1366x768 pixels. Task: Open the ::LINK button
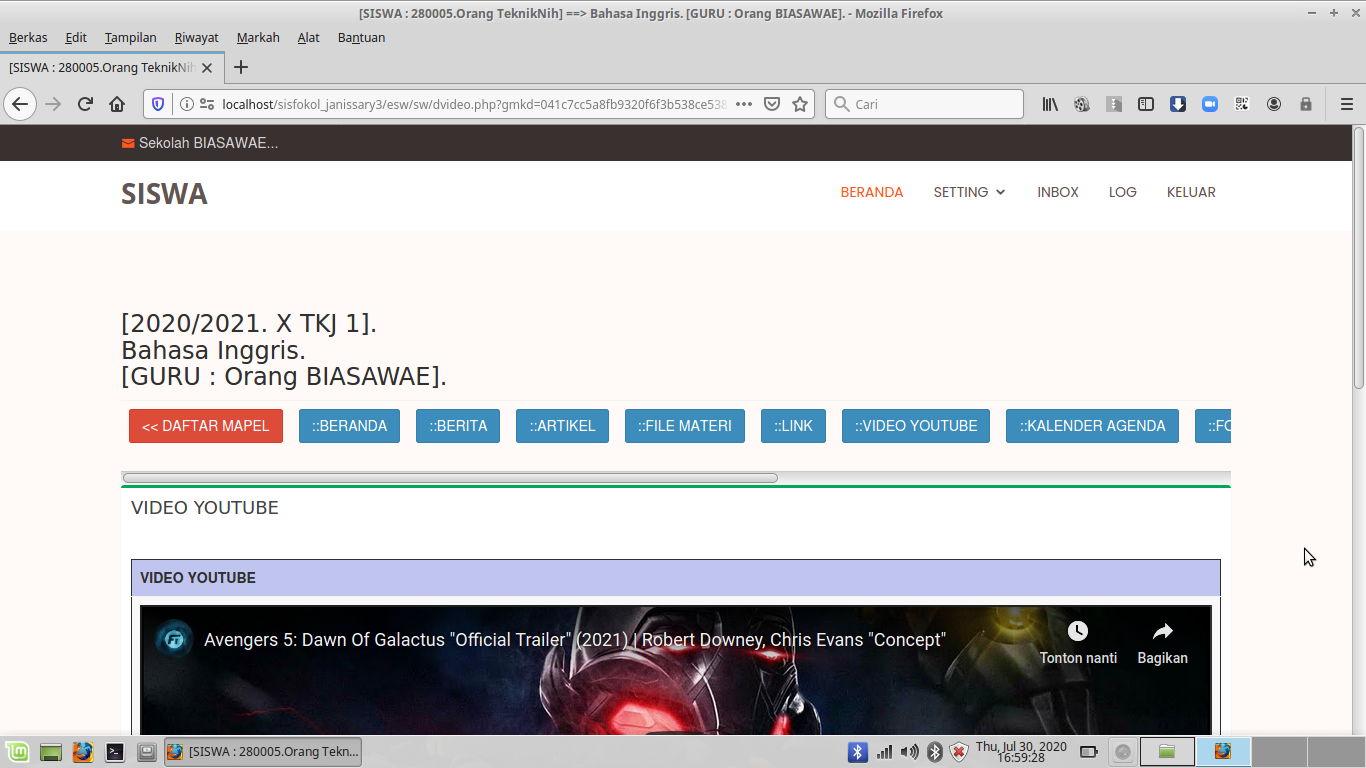tap(793, 426)
